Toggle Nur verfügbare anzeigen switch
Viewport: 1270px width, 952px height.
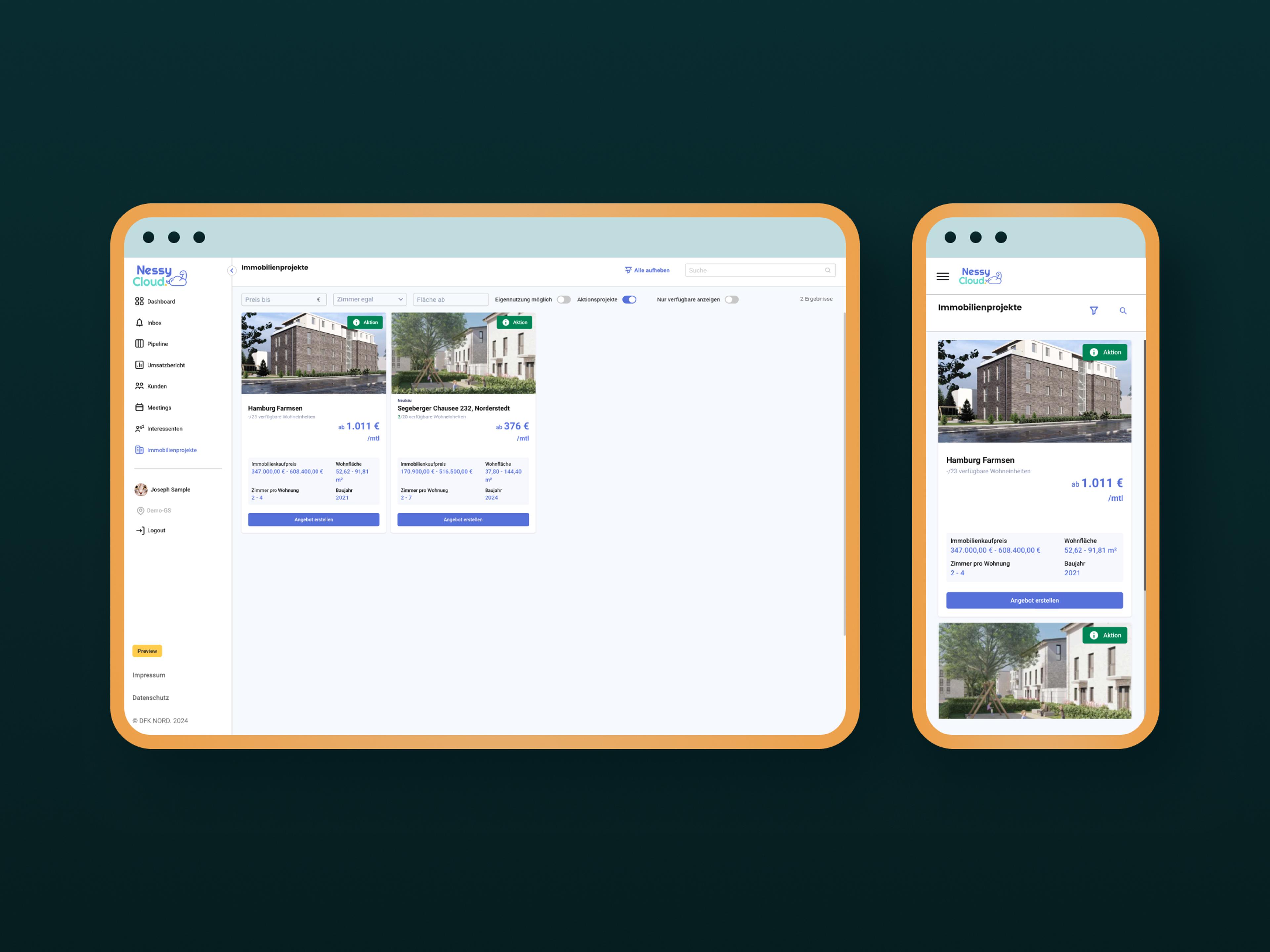click(x=731, y=299)
